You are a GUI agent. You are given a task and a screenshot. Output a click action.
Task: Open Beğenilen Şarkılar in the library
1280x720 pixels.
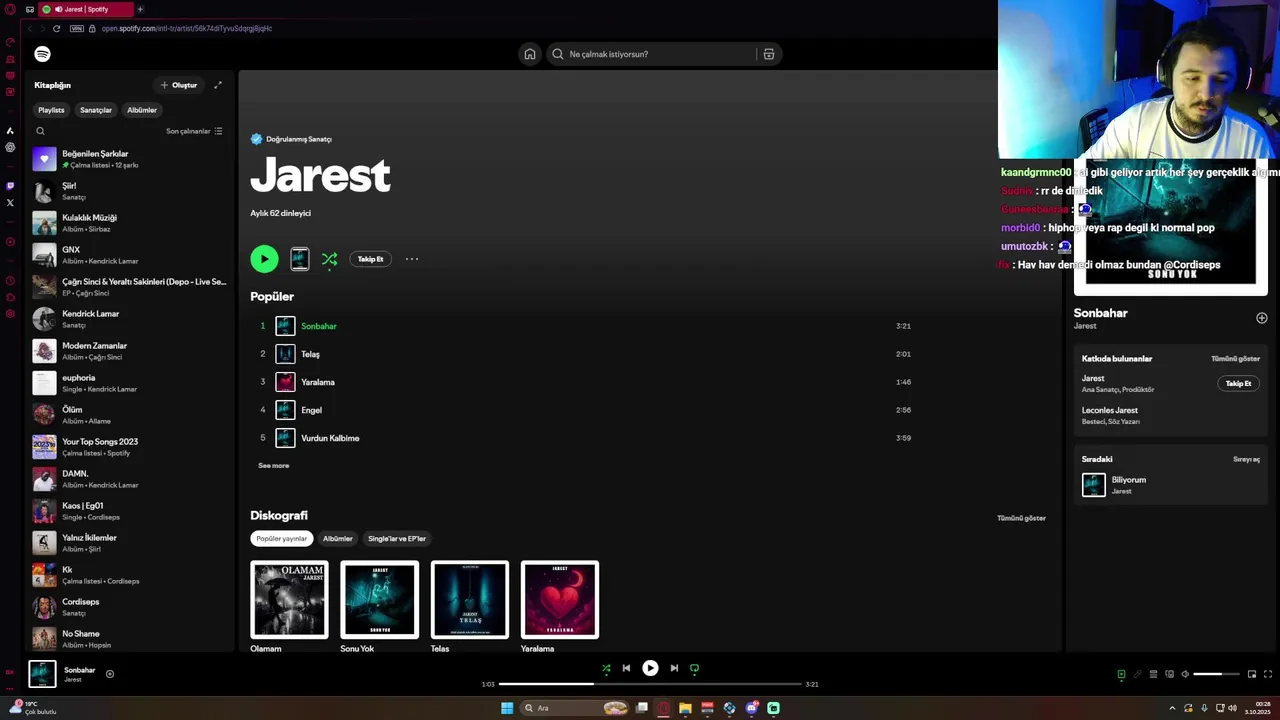[x=130, y=159]
